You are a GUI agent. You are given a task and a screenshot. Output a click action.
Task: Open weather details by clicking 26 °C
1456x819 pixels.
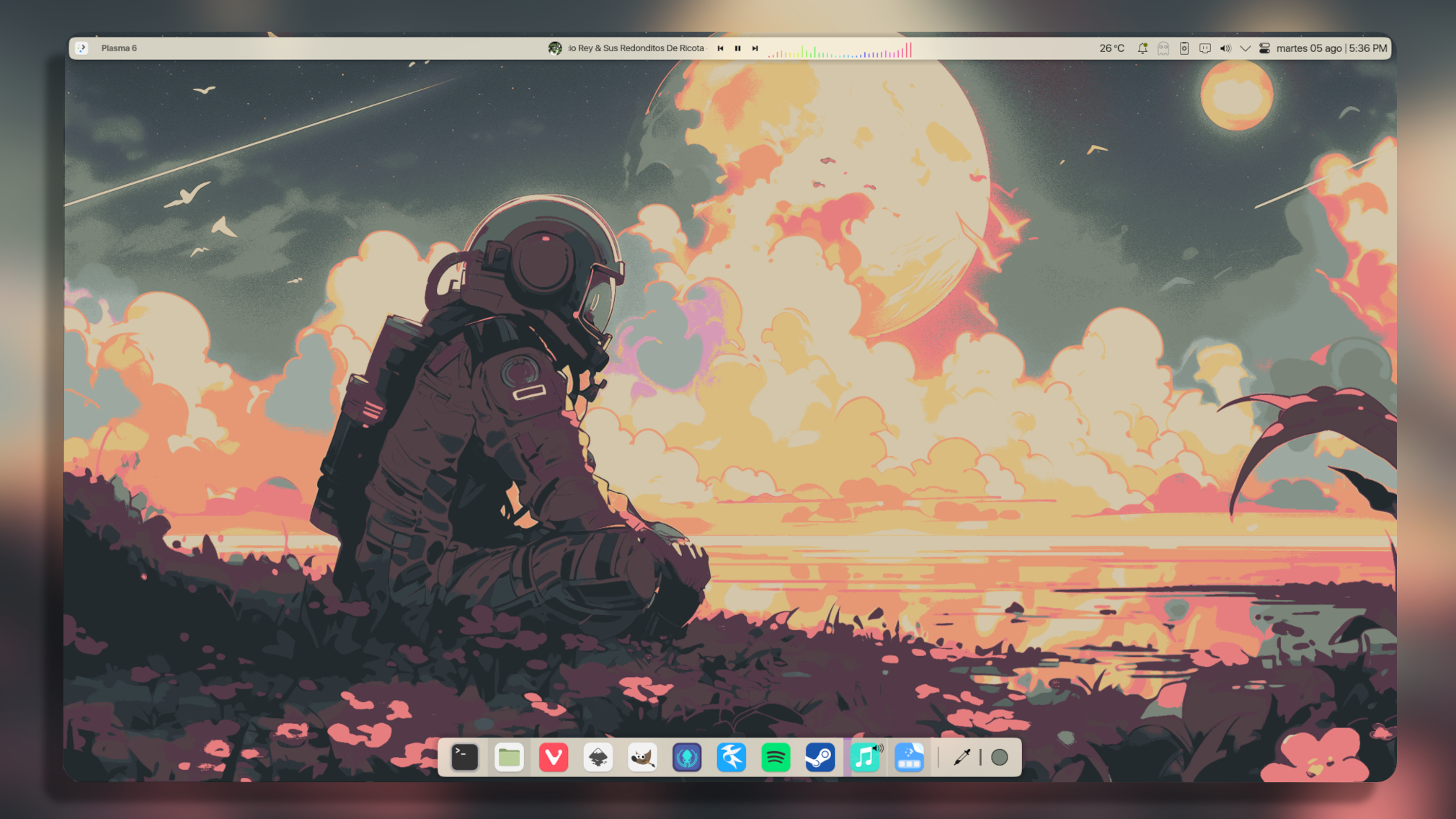[x=1111, y=48]
